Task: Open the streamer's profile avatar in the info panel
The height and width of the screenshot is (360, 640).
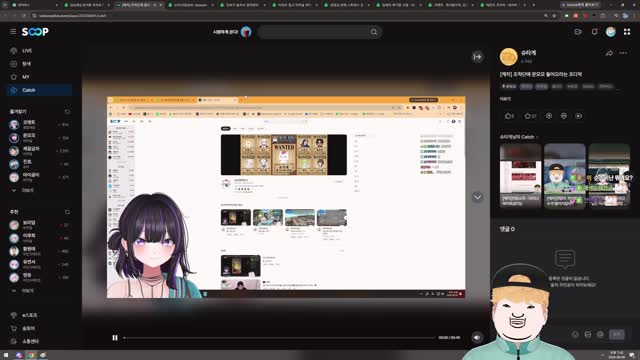Action: pyautogui.click(x=509, y=57)
